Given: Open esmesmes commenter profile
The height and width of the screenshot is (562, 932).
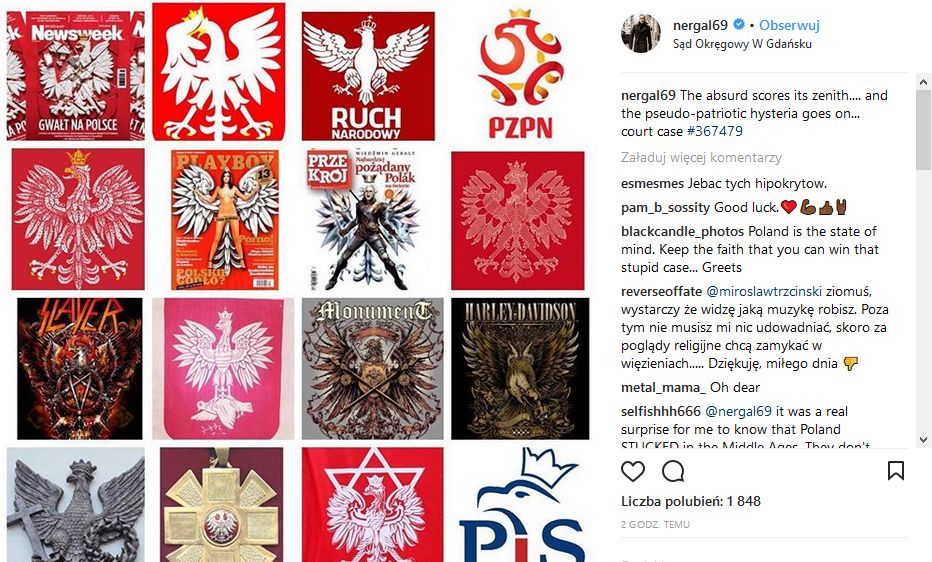Looking at the screenshot, I should (x=653, y=184).
